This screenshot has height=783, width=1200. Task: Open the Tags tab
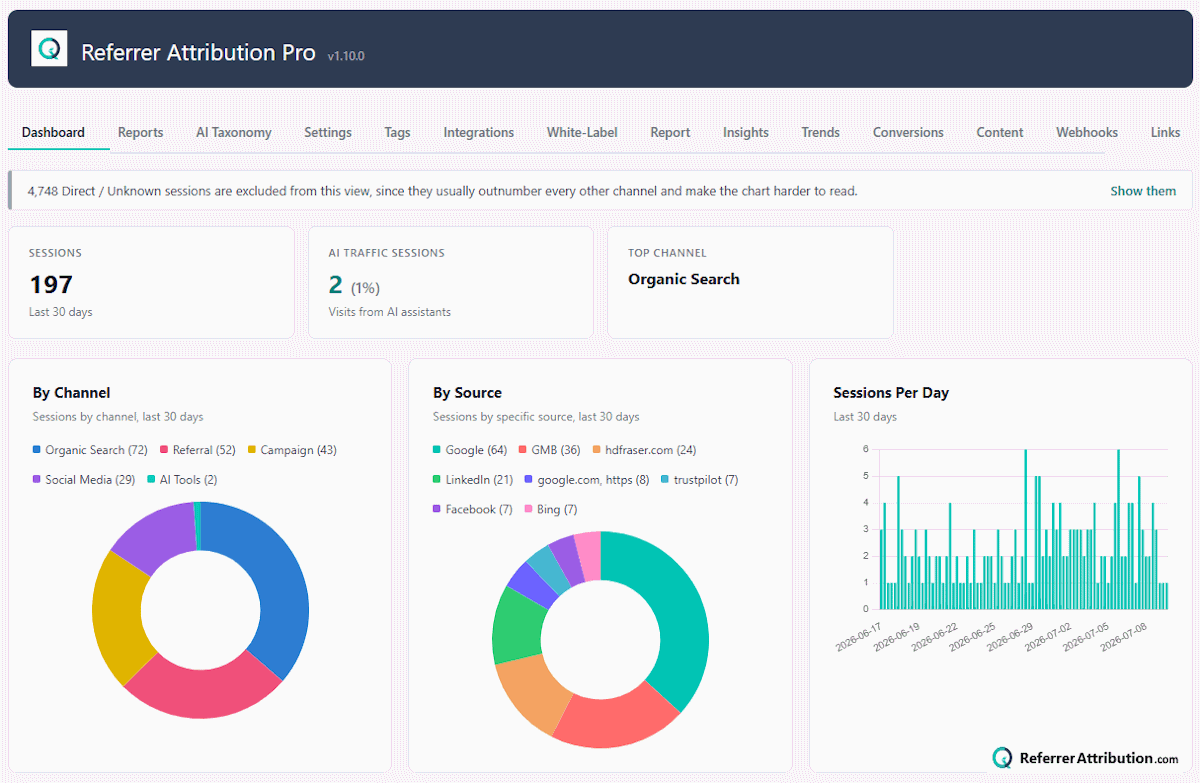397,132
